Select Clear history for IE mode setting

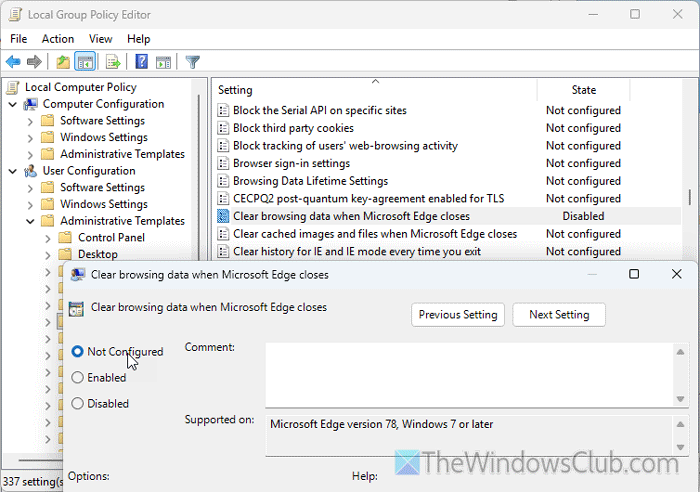tap(357, 251)
